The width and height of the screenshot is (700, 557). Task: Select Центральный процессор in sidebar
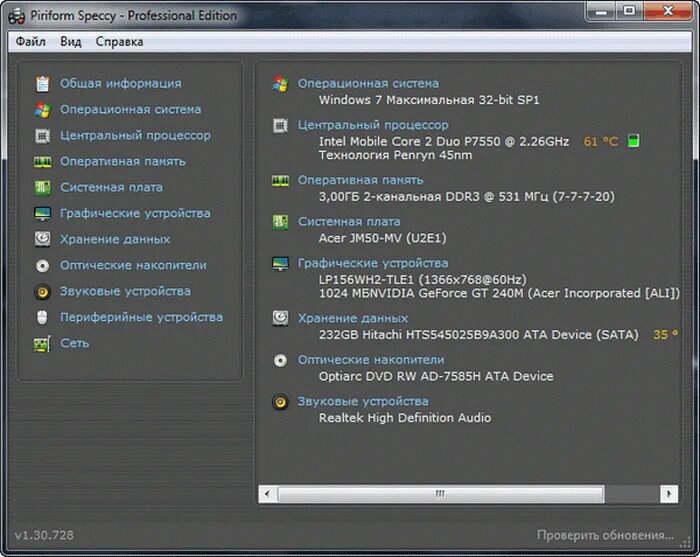(x=135, y=135)
